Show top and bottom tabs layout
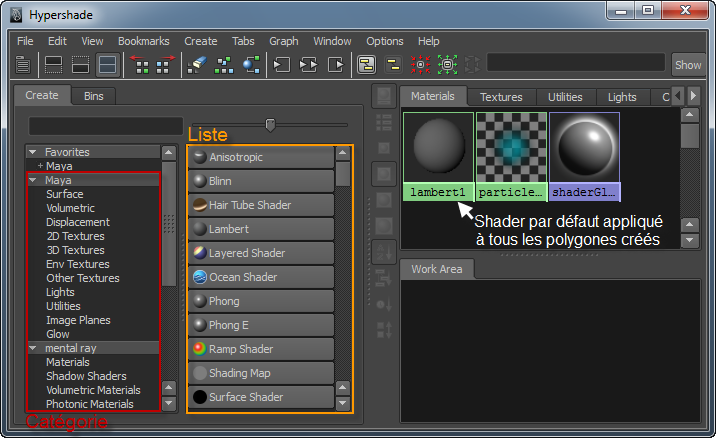Viewport: 716px width, 438px height. click(x=107, y=64)
